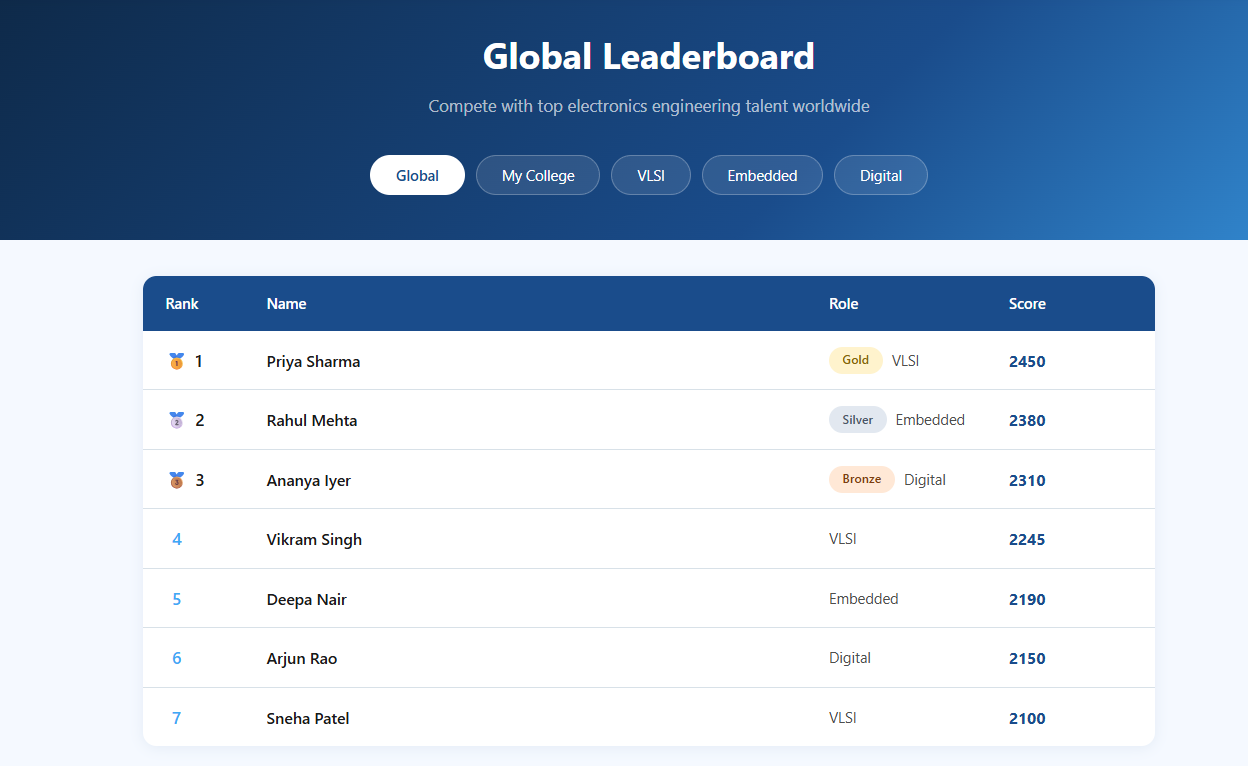Screen dimensions: 1248x766
Task: Select the name Rahul Mehta
Action: pyautogui.click(x=312, y=420)
